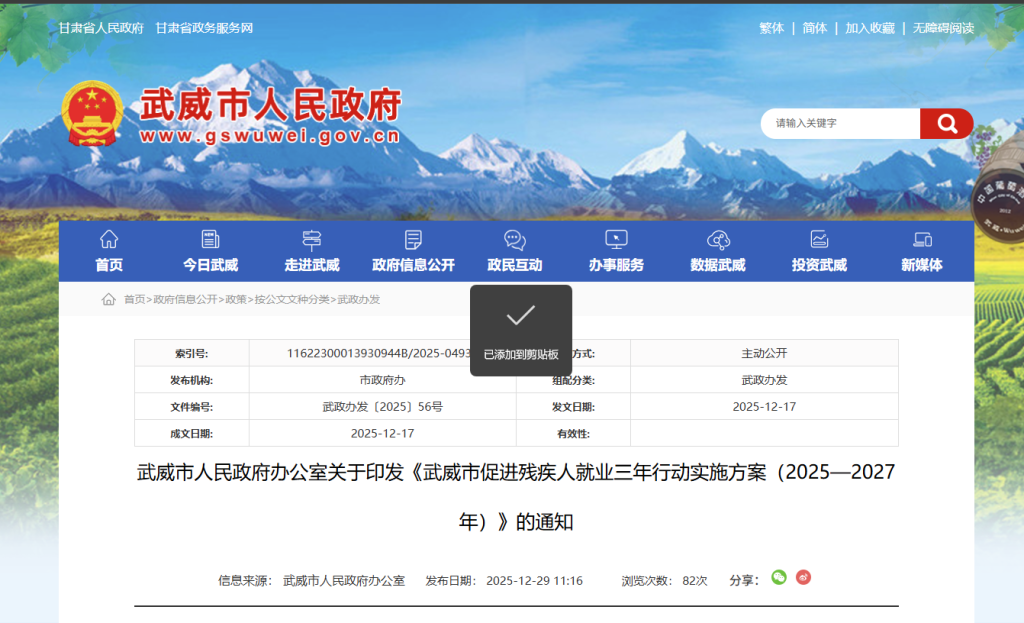1024x623 pixels.
Task: Share the article via the green WeChat icon
Action: tap(779, 578)
